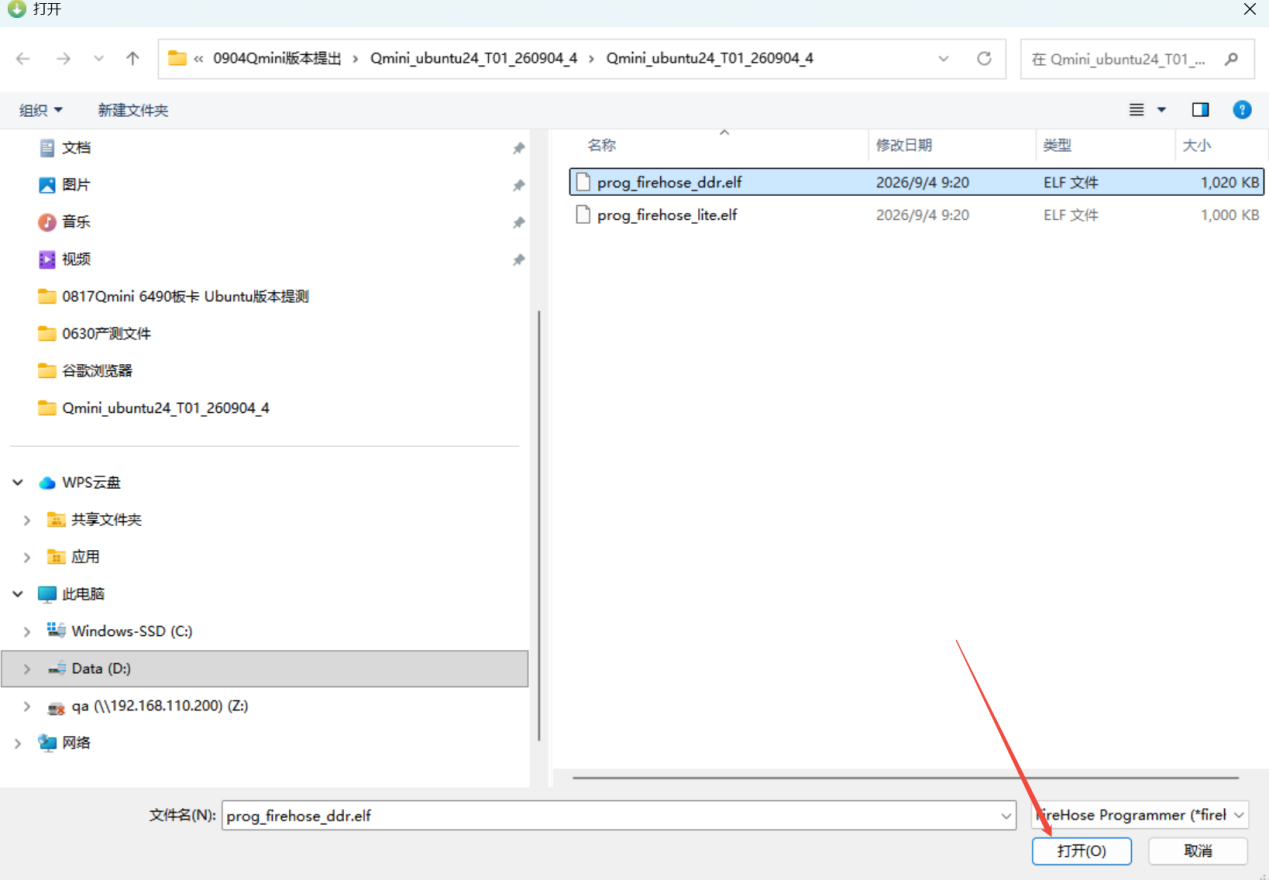Go back with the Back arrow

point(23,59)
